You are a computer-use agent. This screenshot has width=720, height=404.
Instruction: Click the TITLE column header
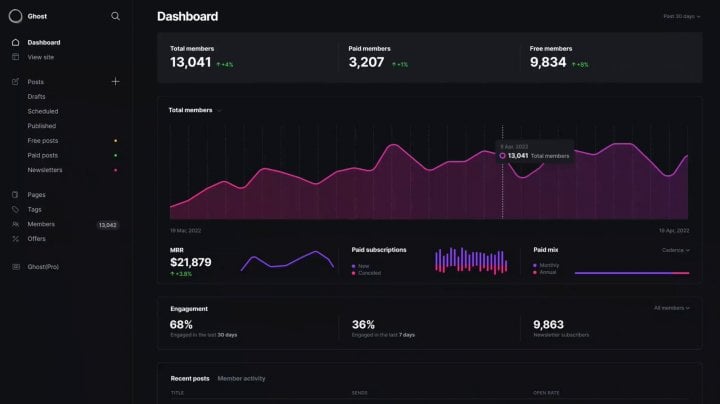click(x=177, y=393)
